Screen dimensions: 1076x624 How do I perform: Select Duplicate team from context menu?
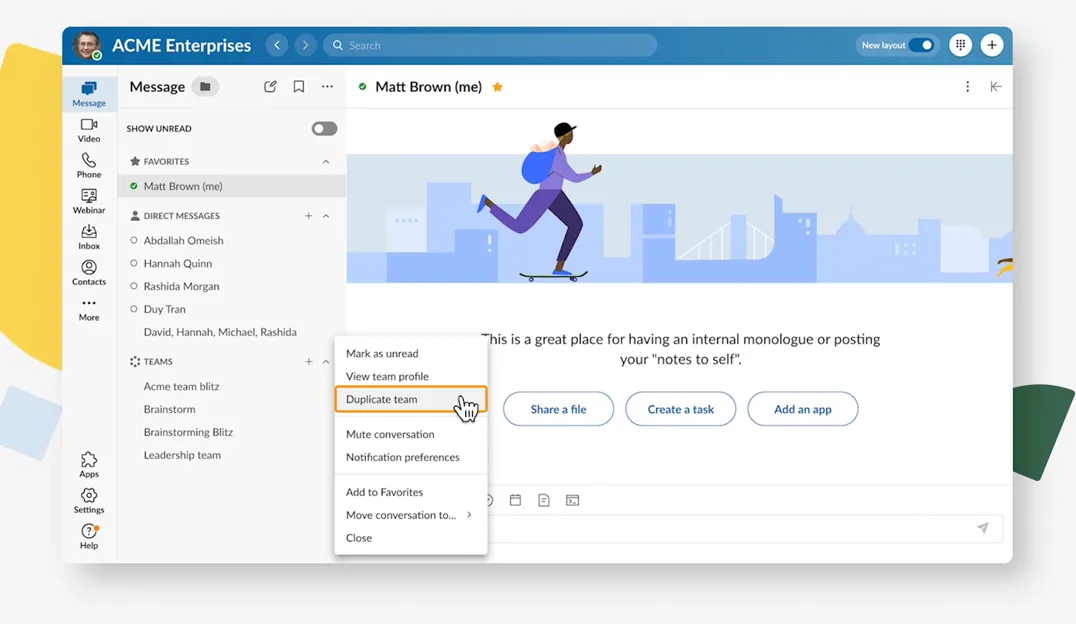tap(382, 399)
